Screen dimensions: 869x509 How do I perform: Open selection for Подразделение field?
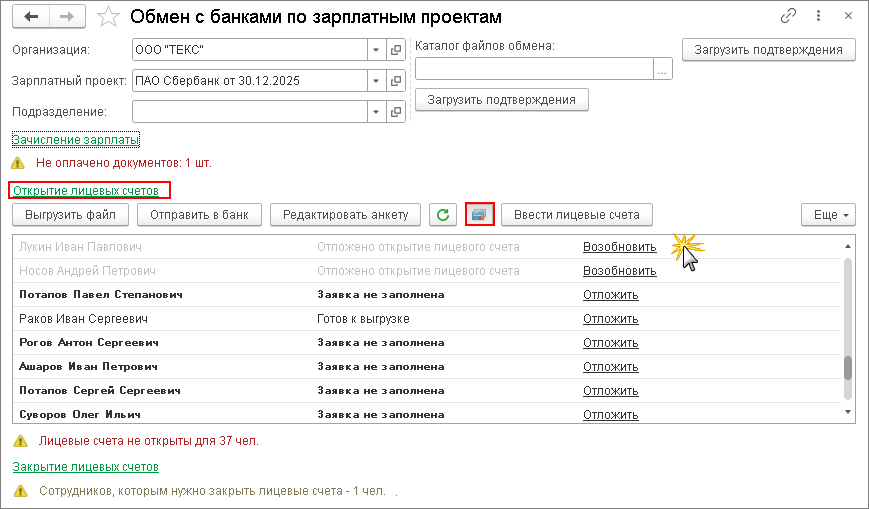point(397,111)
